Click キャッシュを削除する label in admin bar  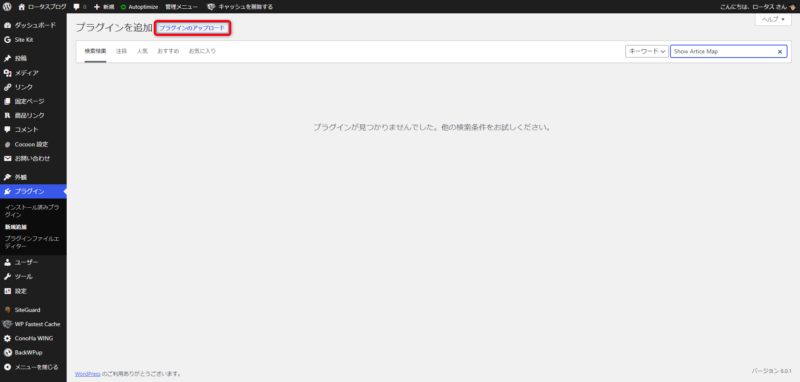[245, 7]
